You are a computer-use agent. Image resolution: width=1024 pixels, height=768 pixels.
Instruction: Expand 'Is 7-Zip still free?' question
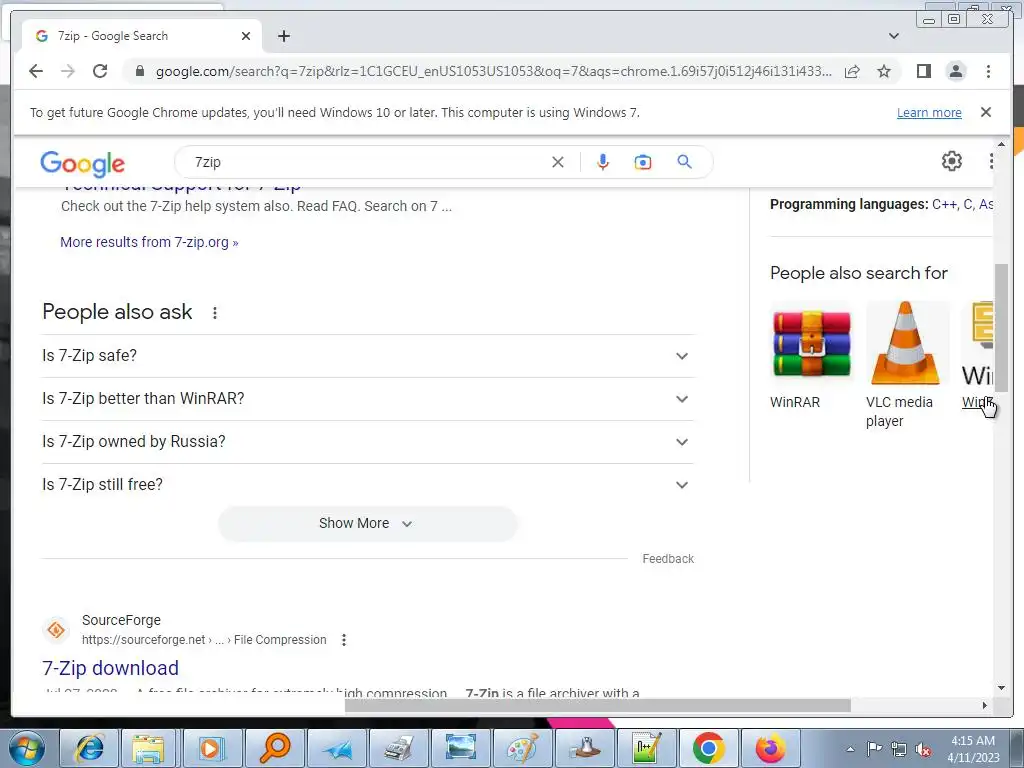point(367,485)
